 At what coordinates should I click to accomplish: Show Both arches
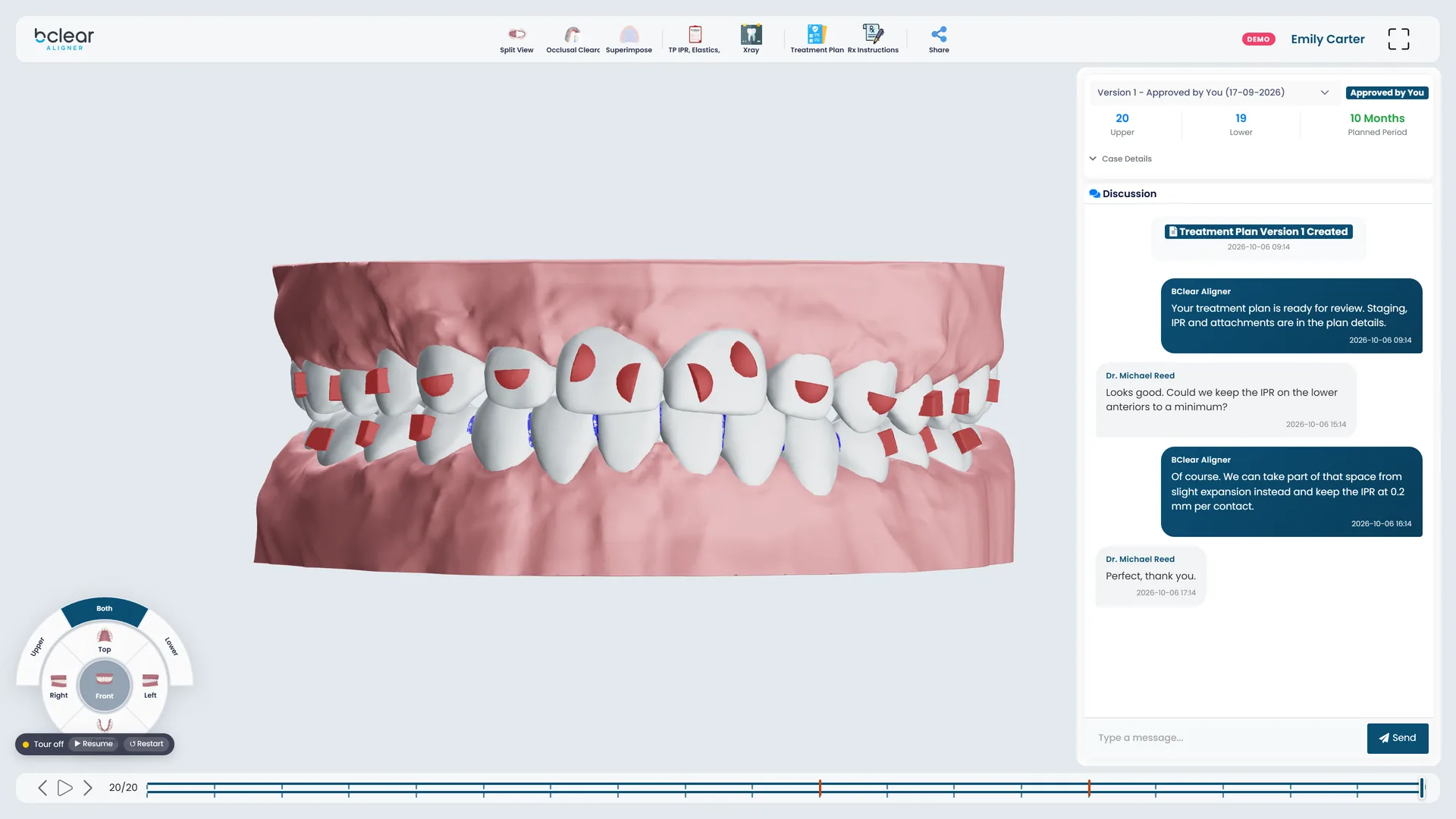pos(105,610)
